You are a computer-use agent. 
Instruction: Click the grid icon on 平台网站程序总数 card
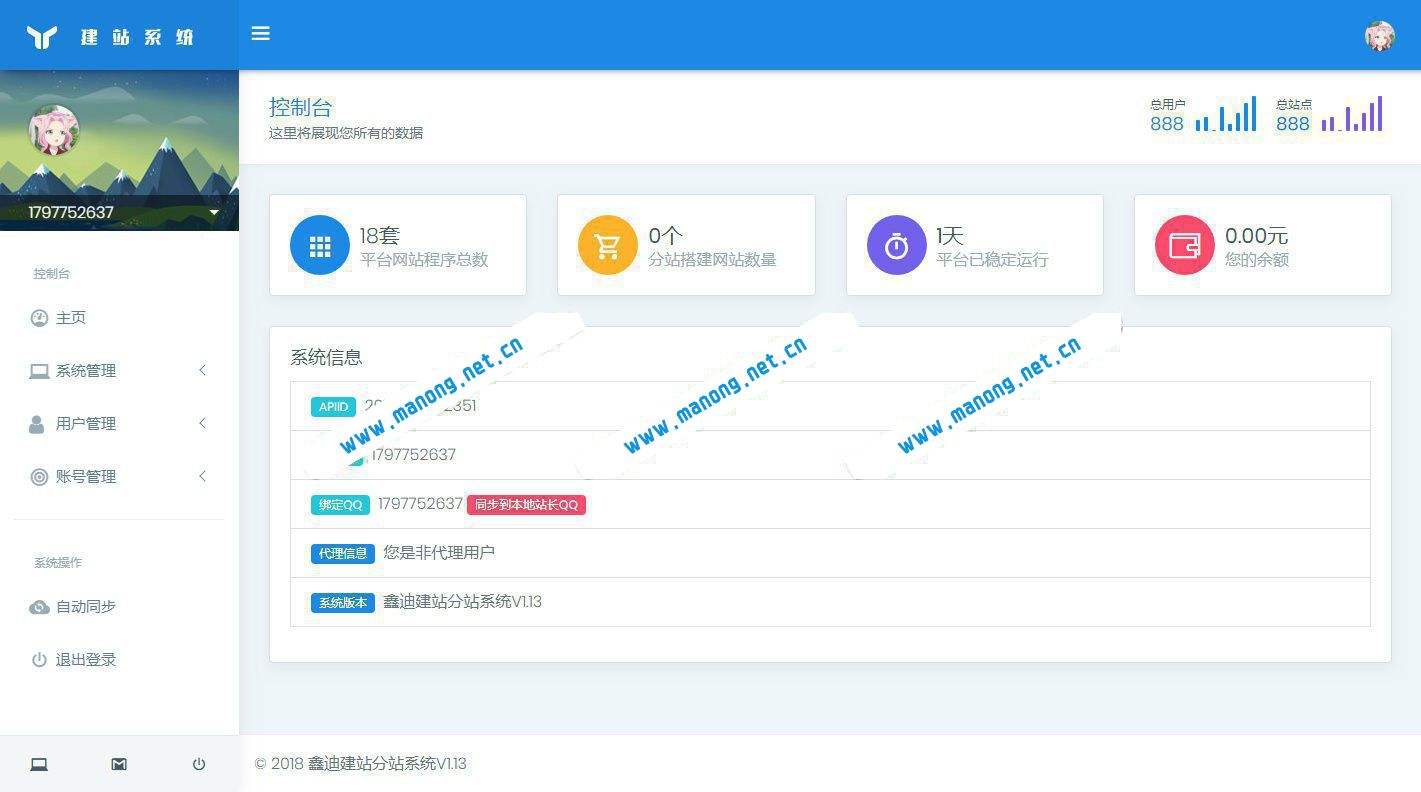(319, 244)
